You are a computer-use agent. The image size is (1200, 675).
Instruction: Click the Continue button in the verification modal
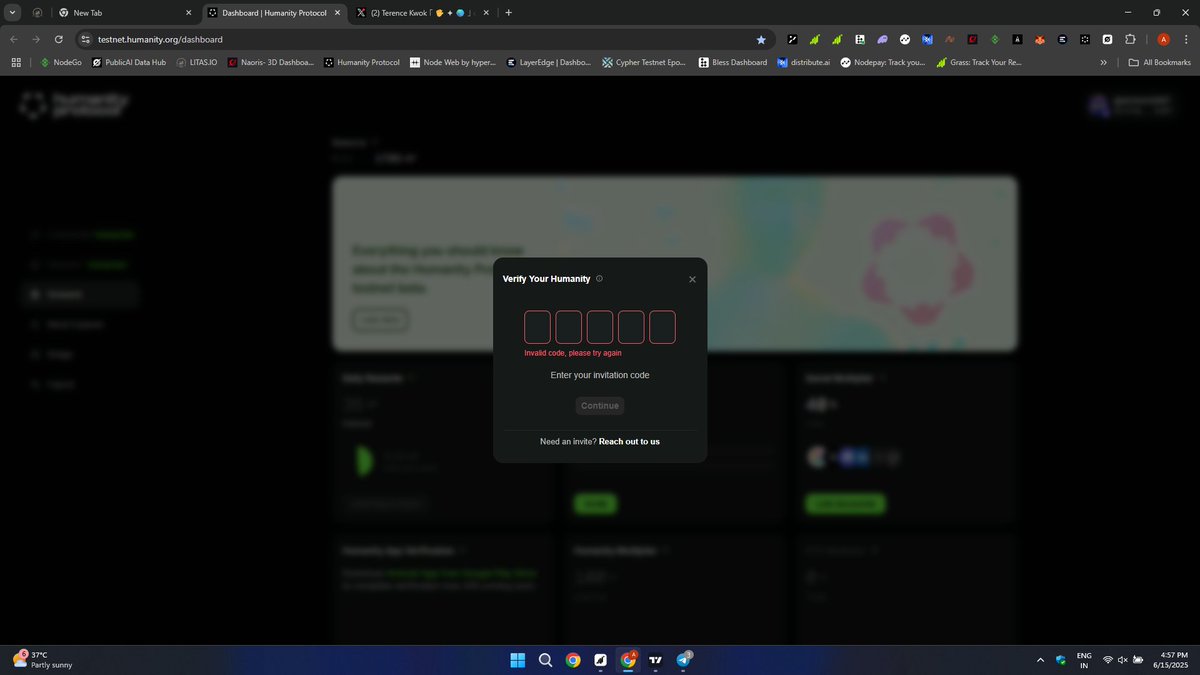click(x=599, y=405)
